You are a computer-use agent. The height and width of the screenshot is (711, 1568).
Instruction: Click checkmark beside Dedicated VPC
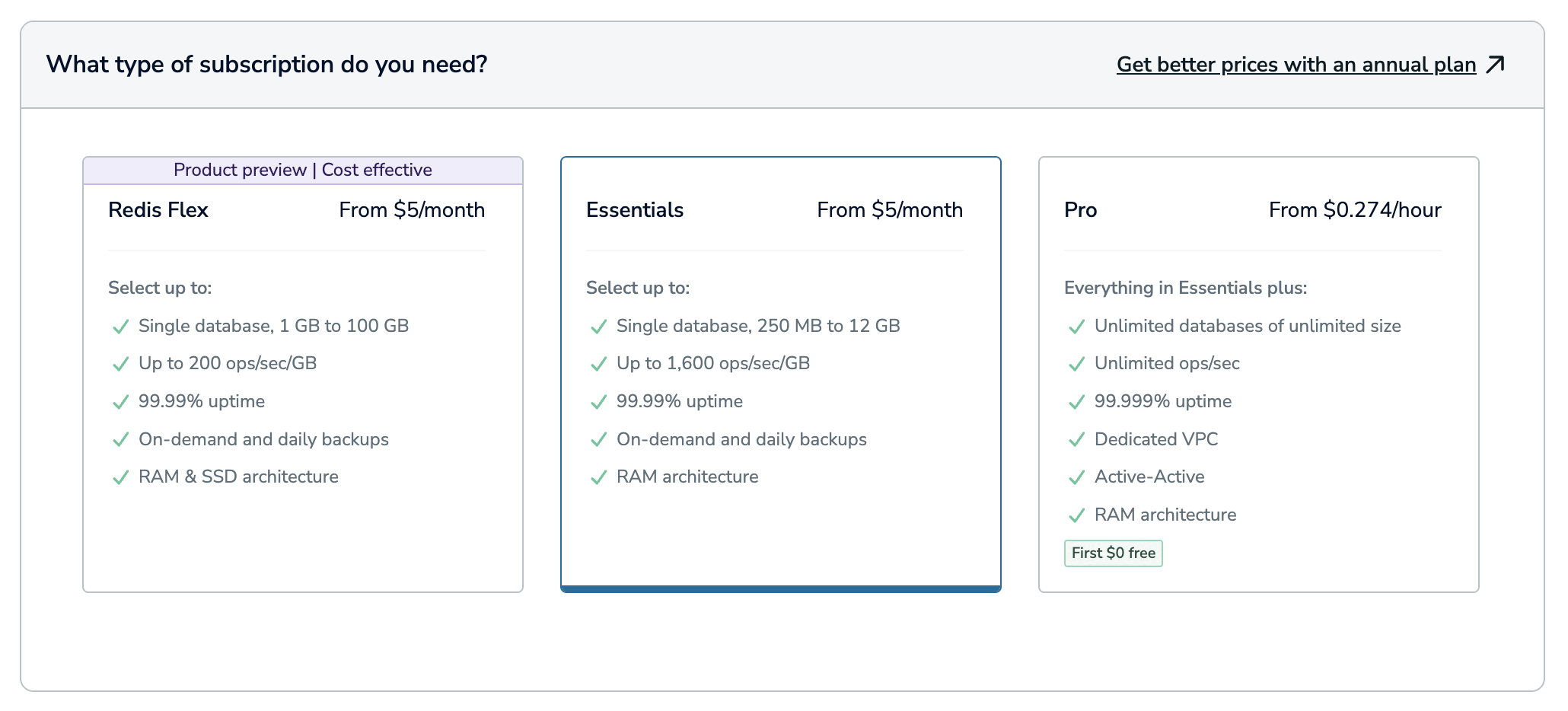[x=1076, y=439]
